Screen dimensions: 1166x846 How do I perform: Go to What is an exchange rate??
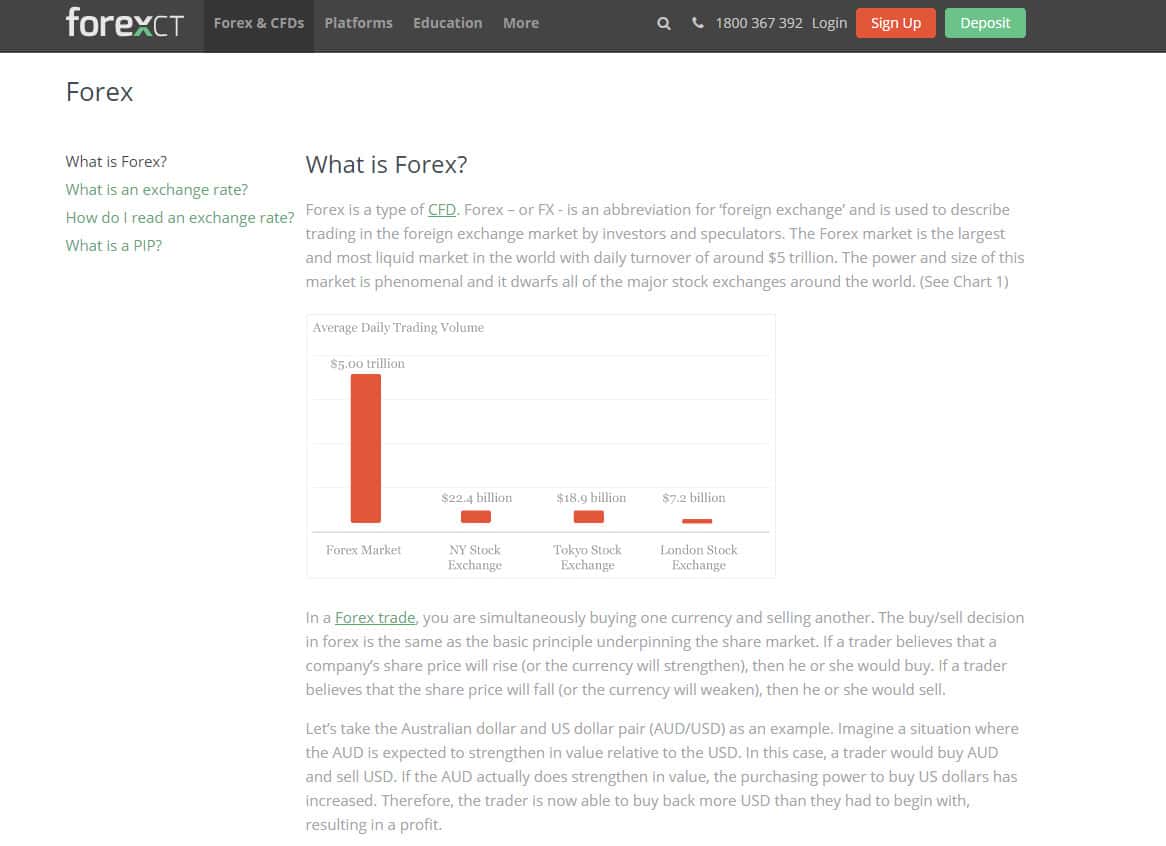pos(156,189)
